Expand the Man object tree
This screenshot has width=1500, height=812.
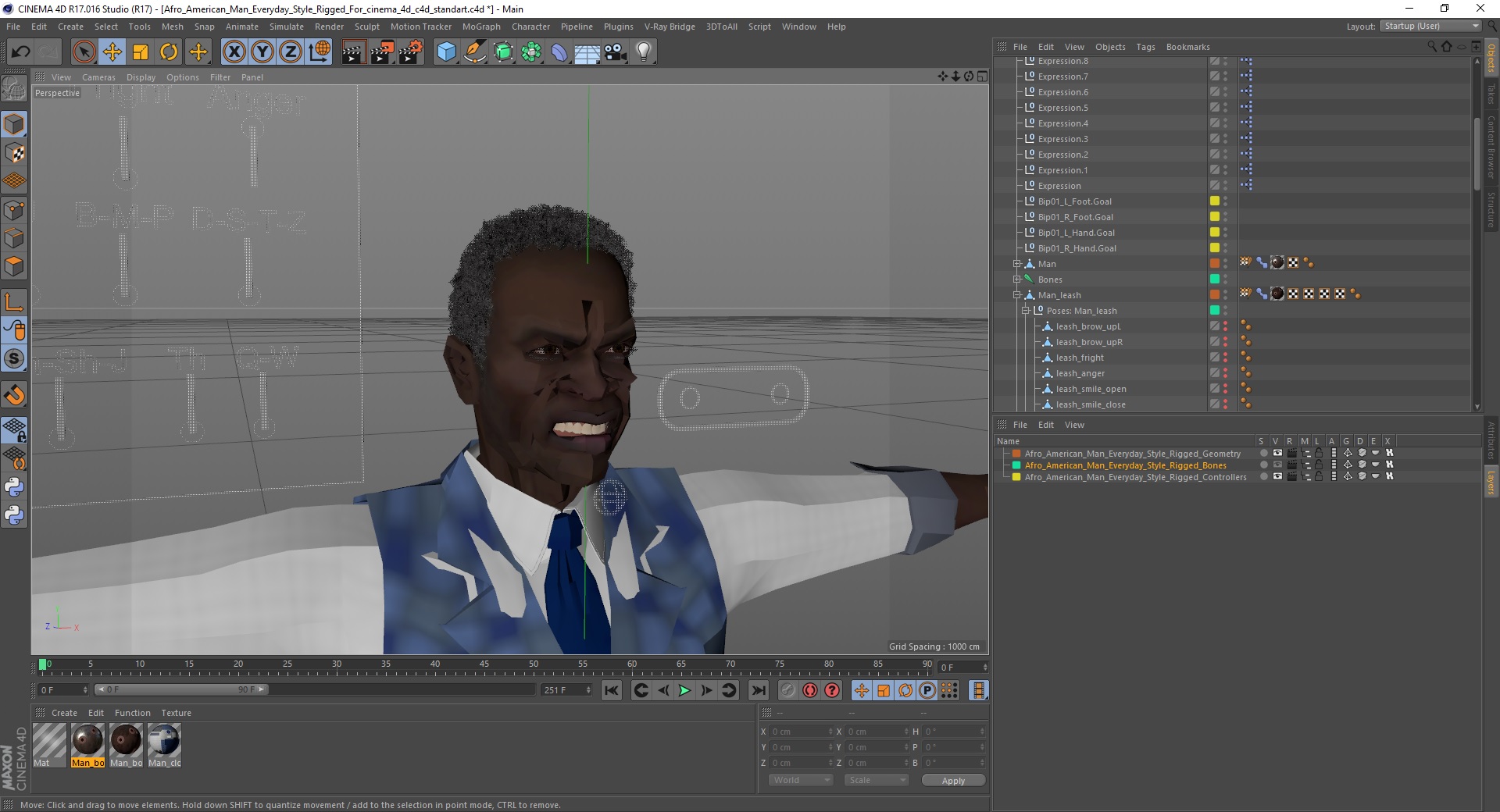(x=1017, y=264)
